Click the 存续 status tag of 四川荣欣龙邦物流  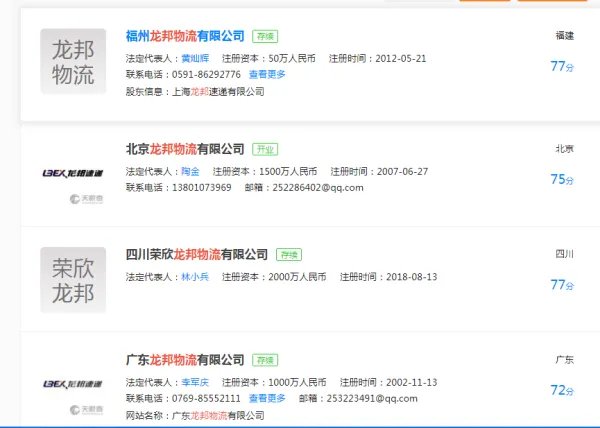click(289, 255)
